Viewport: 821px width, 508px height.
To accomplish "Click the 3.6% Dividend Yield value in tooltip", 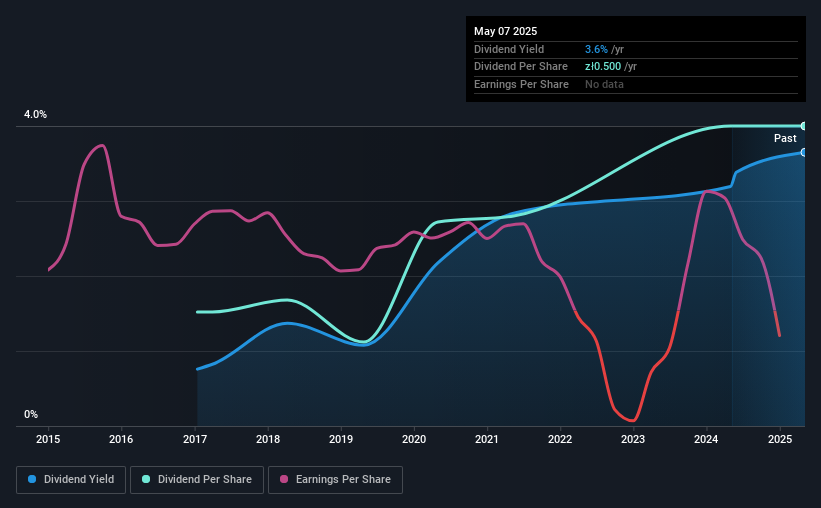I will 596,49.
